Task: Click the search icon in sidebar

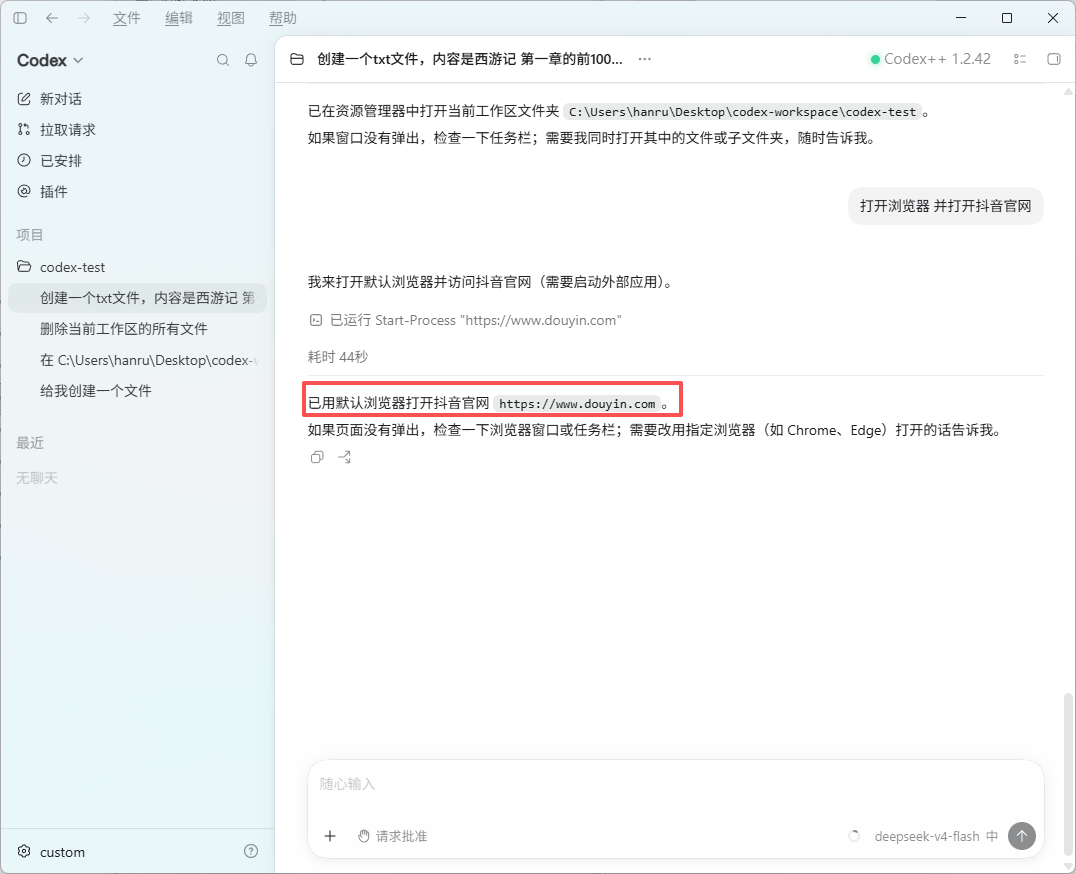Action: [223, 60]
